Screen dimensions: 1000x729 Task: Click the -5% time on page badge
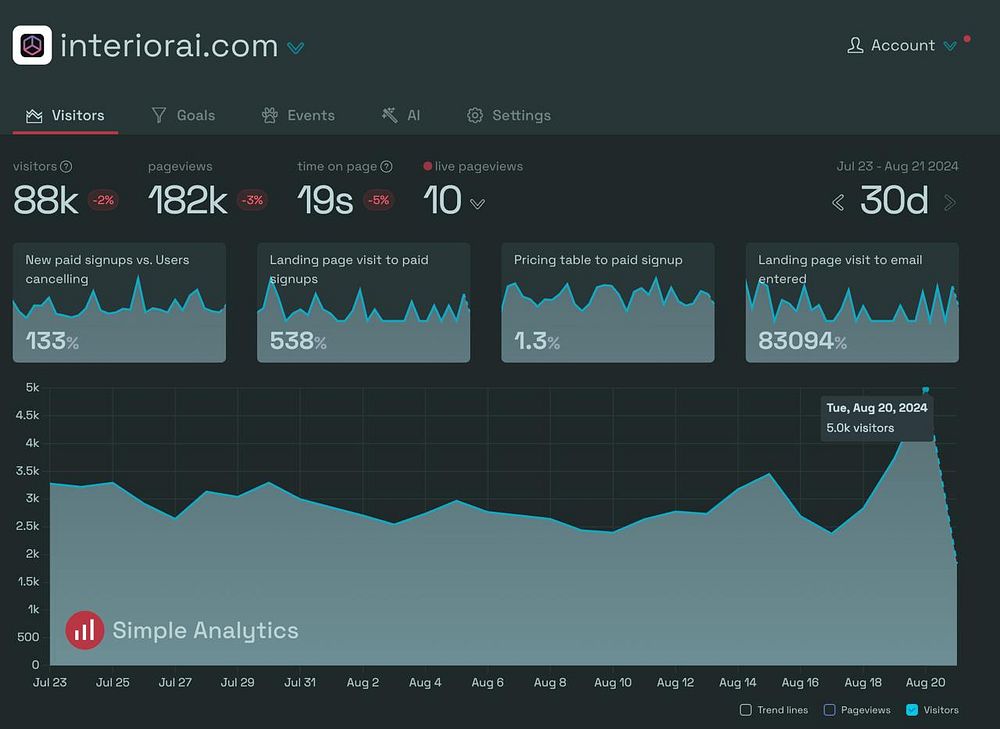click(379, 200)
